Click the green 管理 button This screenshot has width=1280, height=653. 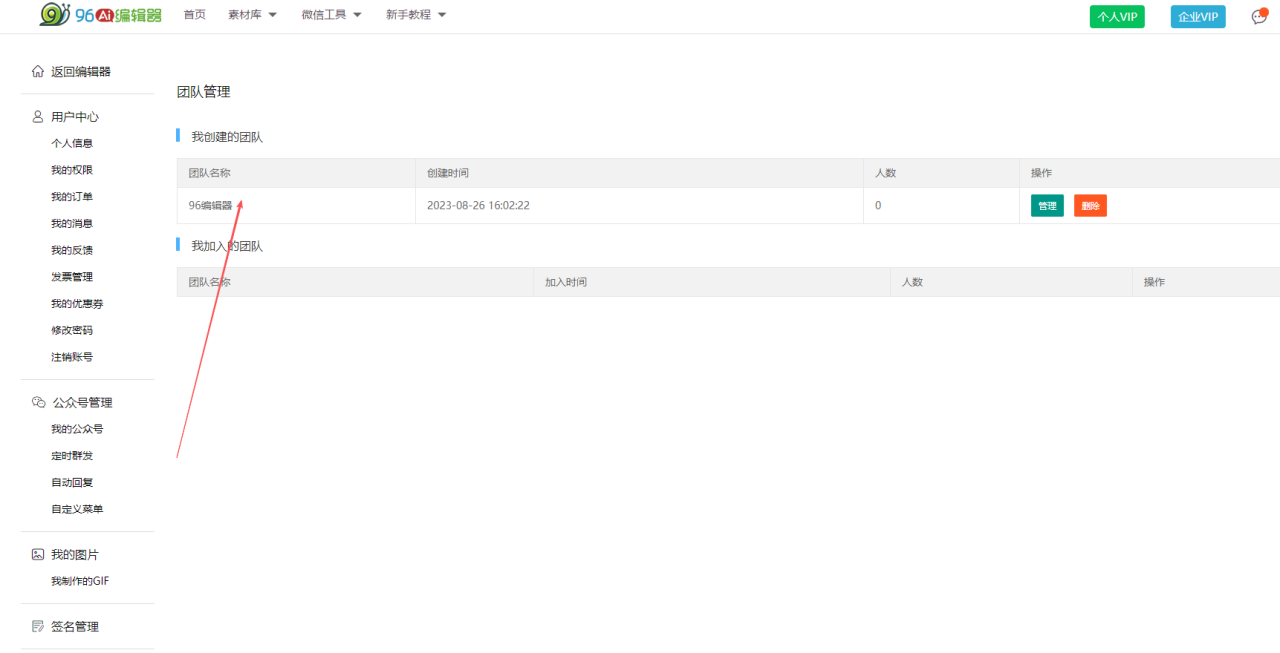1047,206
